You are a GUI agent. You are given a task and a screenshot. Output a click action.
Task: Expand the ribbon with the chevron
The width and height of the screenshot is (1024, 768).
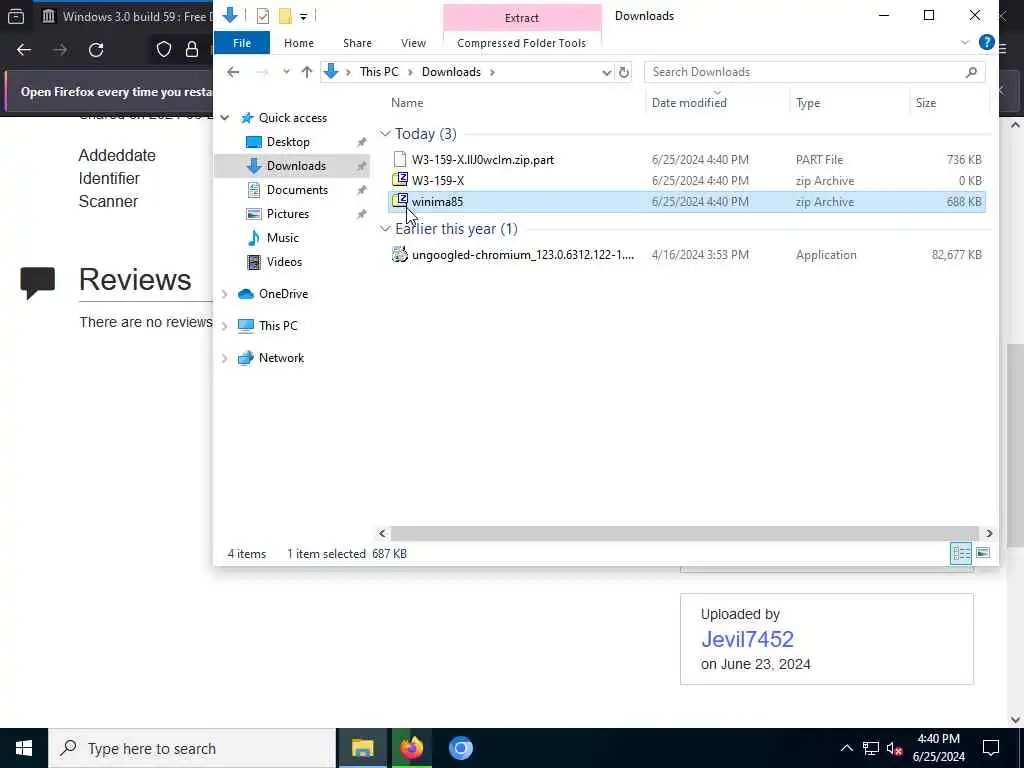point(965,42)
